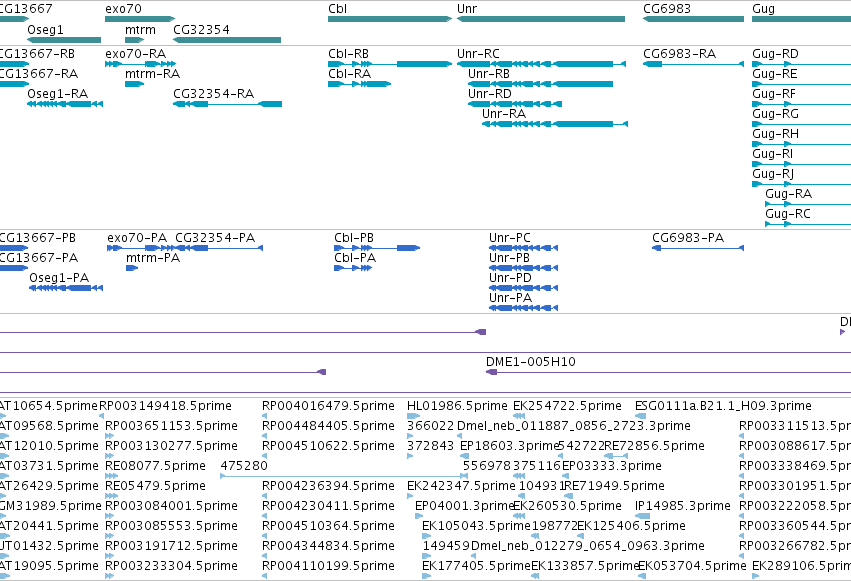851x581 pixels.
Task: Select EST EK125406.5prime
Action: point(580,536)
